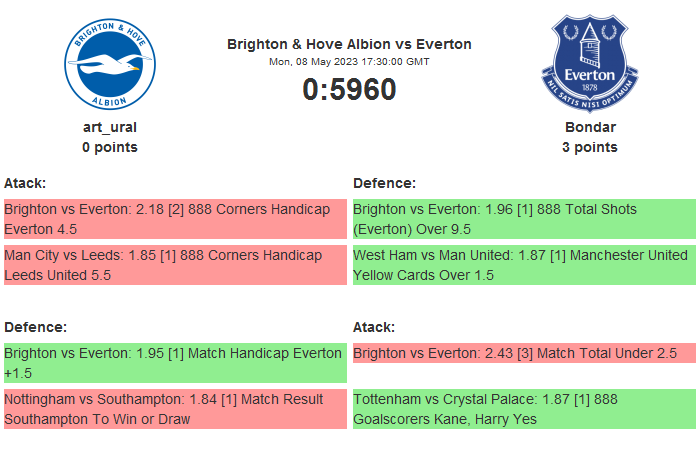Viewport: 700px width, 460px height.
Task: Click the 0:5960 score text
Action: click(x=349, y=89)
